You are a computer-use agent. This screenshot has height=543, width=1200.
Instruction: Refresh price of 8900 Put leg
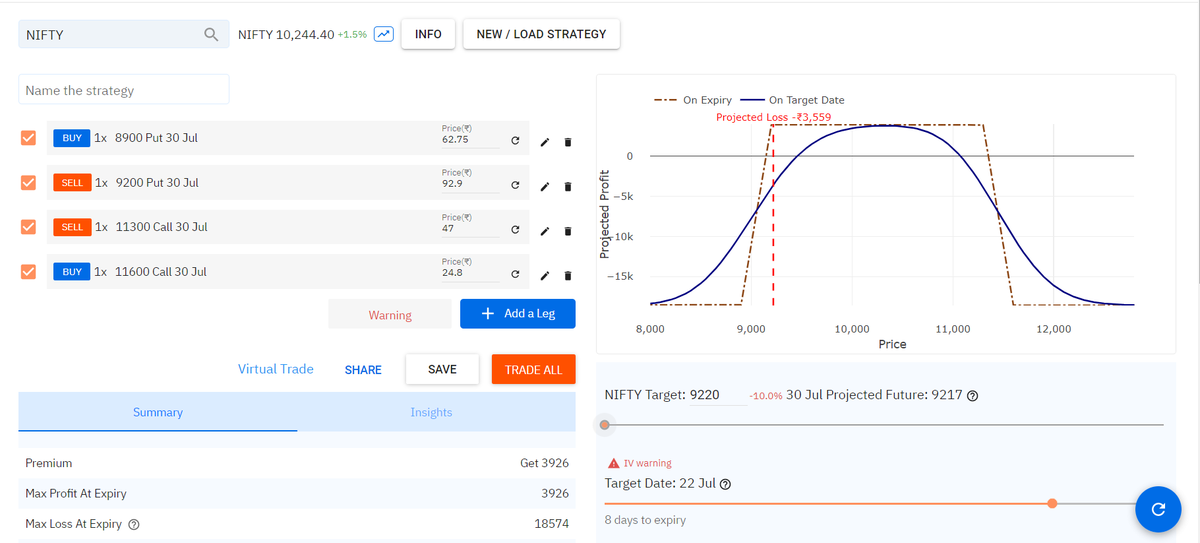click(514, 141)
